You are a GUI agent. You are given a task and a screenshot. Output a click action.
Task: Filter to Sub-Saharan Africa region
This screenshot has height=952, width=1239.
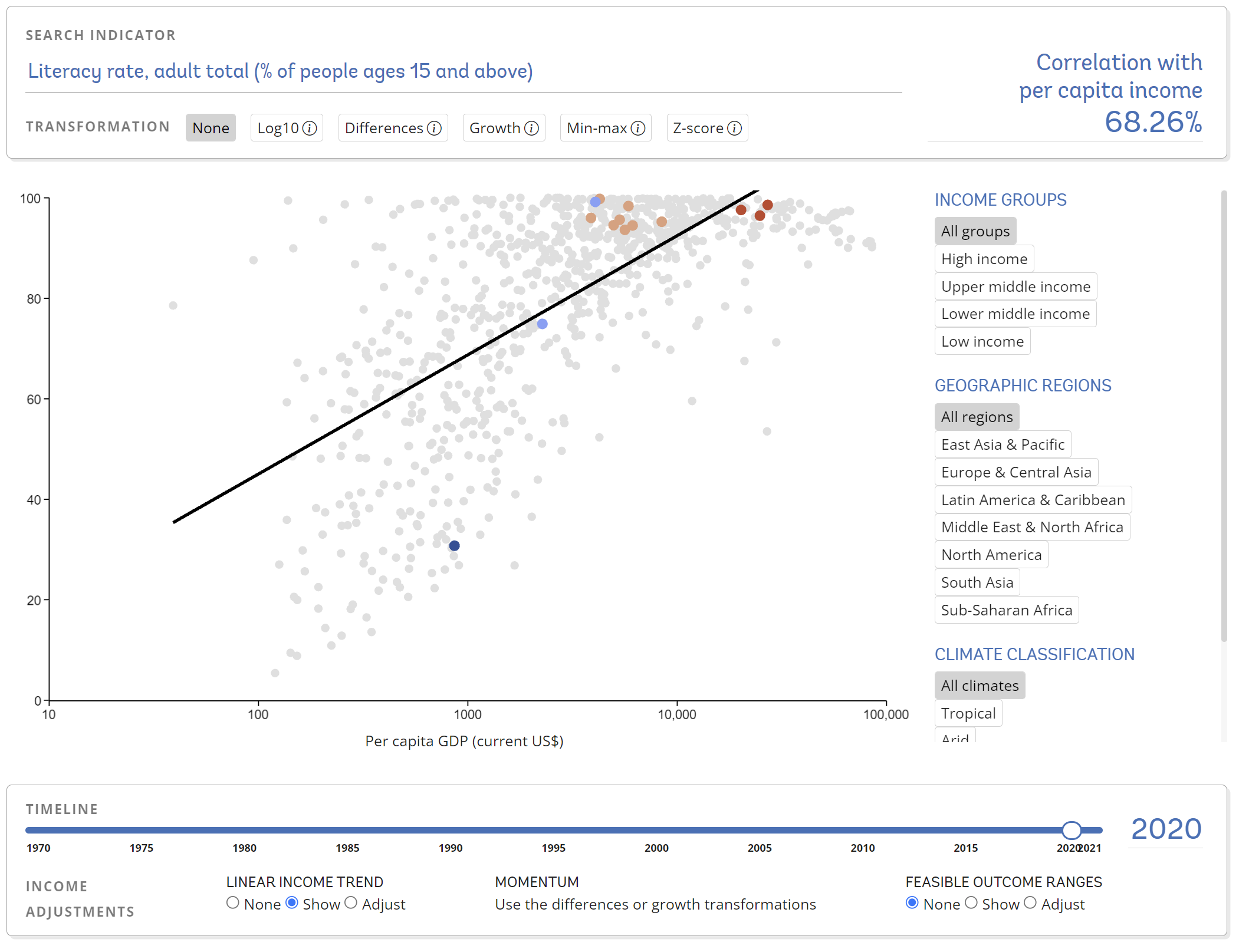pos(1007,610)
